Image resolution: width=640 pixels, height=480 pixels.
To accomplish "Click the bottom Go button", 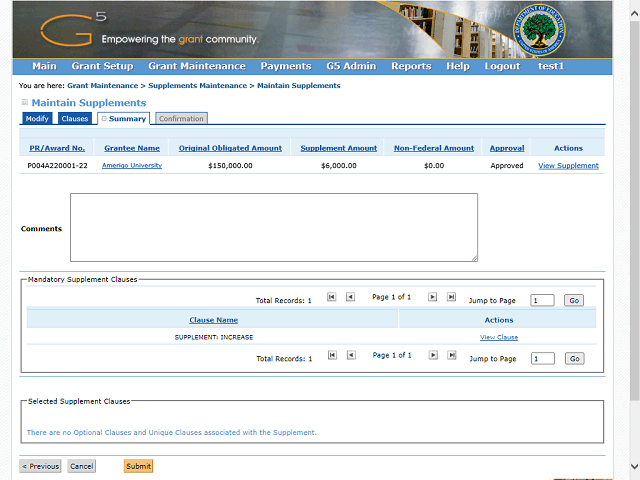I will pyautogui.click(x=575, y=359).
